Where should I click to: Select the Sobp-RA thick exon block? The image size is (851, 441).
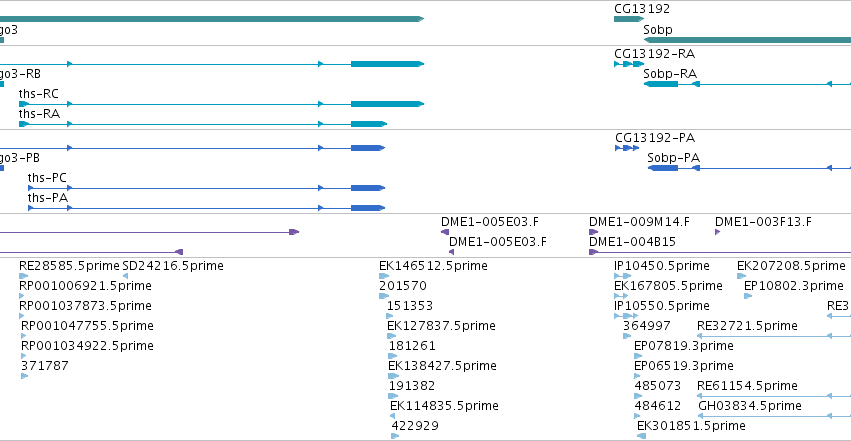661,84
